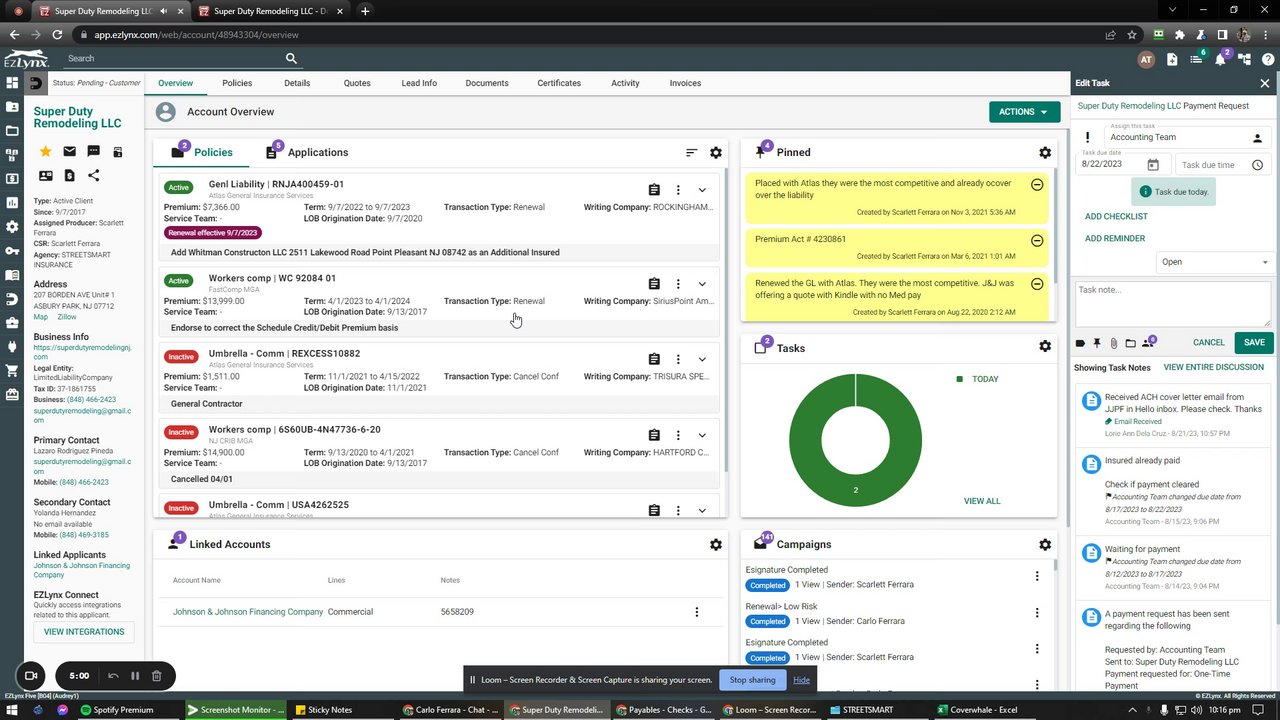1280x720 pixels.
Task: Click the bar chart reports icon in the left sidebar
Action: click(12, 203)
